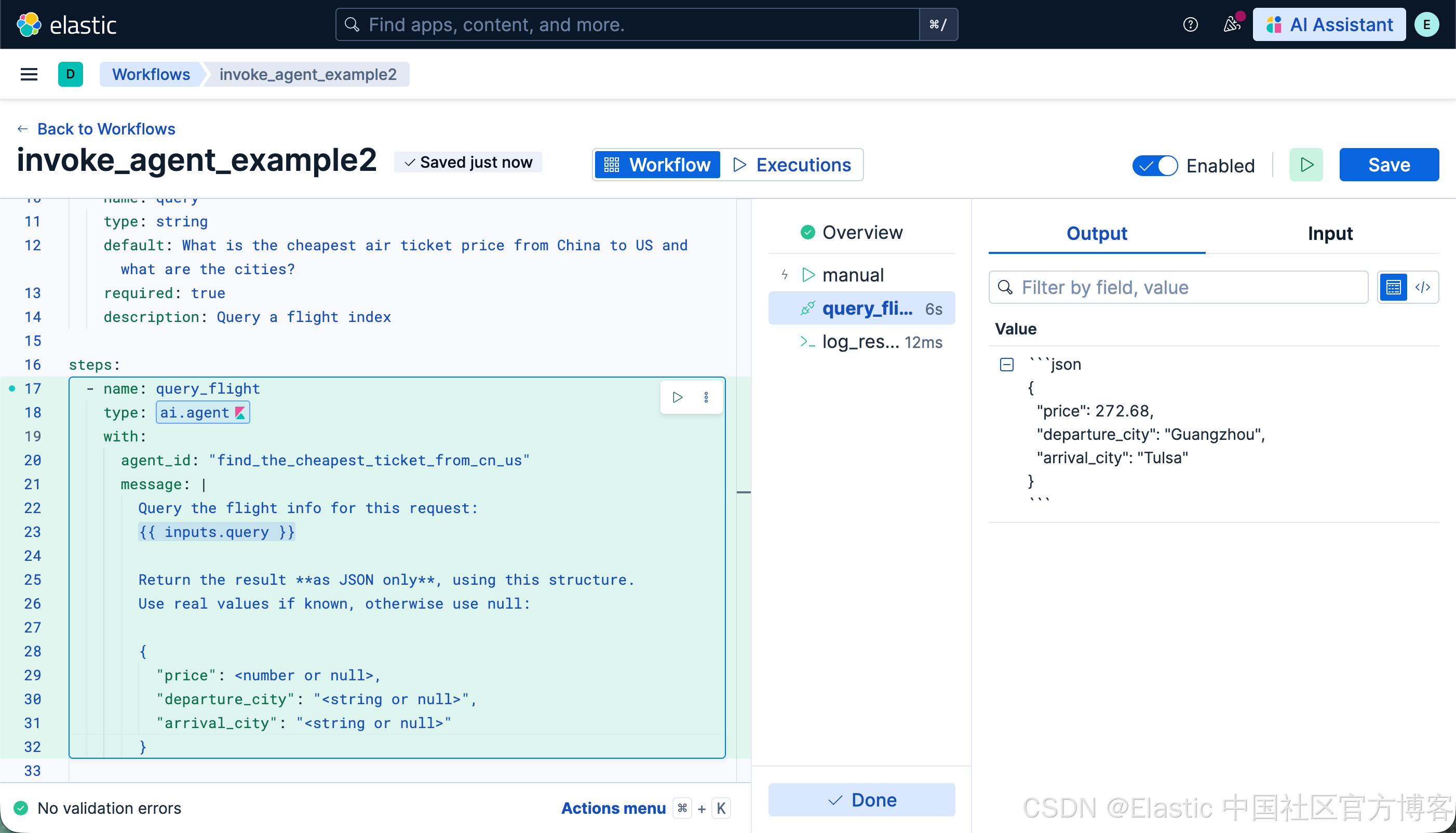Switch to the Executions tab
Image resolution: width=1456 pixels, height=833 pixels.
click(x=792, y=165)
